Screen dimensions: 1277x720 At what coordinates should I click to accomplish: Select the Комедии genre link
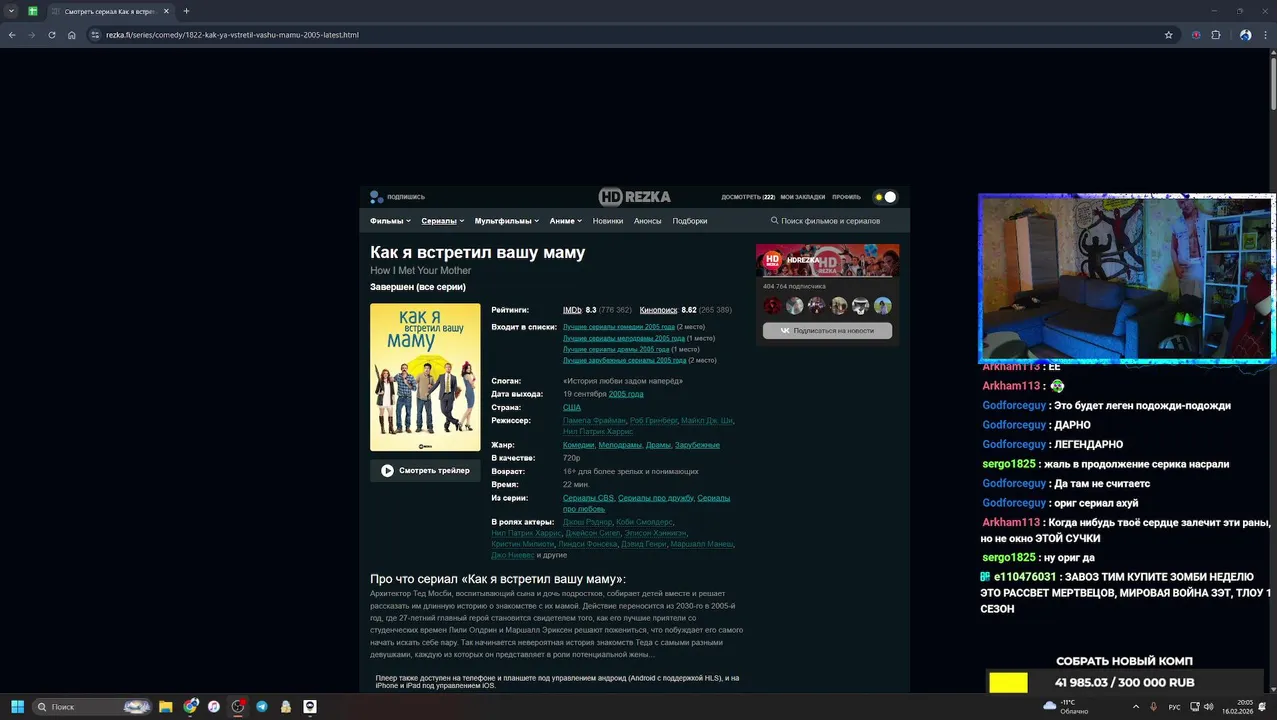pyautogui.click(x=578, y=445)
